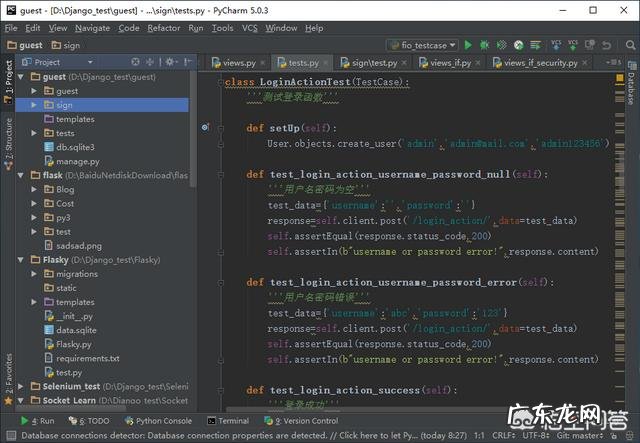The image size is (640, 443).
Task: Fold test_login_action_username_password_error method
Action: [x=221, y=283]
